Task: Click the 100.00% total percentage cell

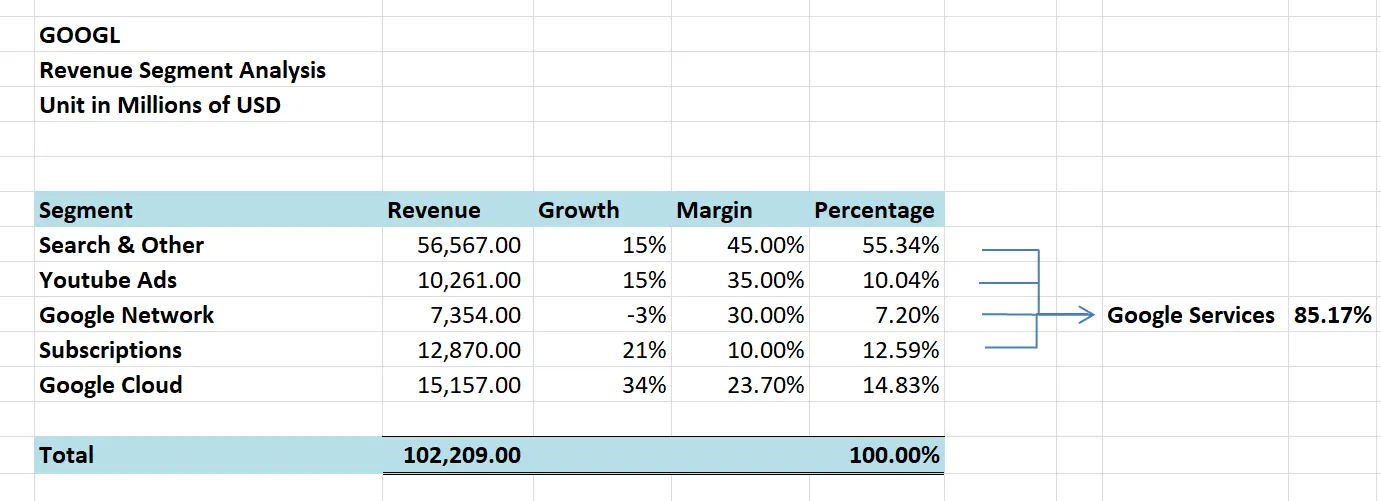Action: [x=877, y=455]
